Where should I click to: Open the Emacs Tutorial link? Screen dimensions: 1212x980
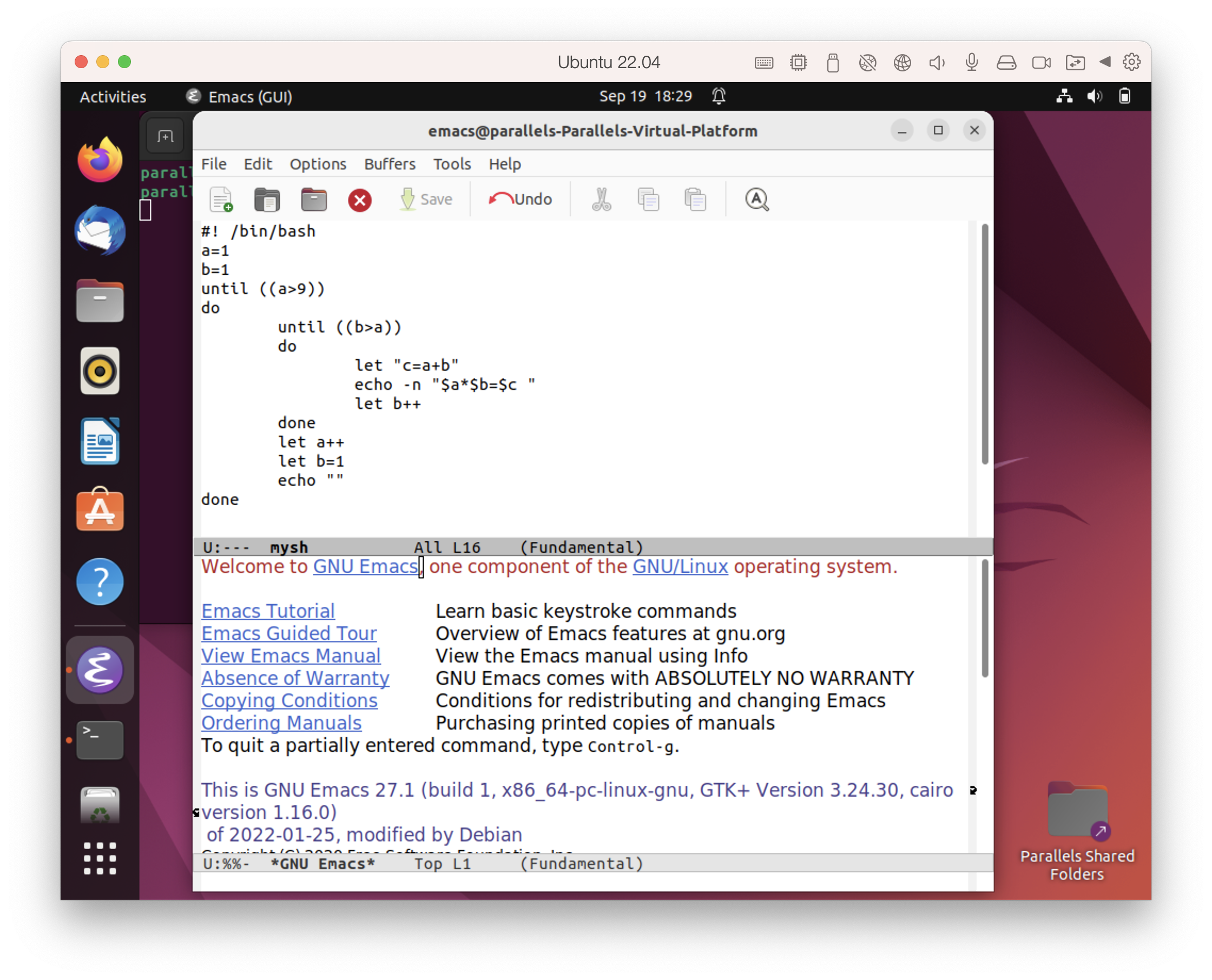(x=268, y=611)
